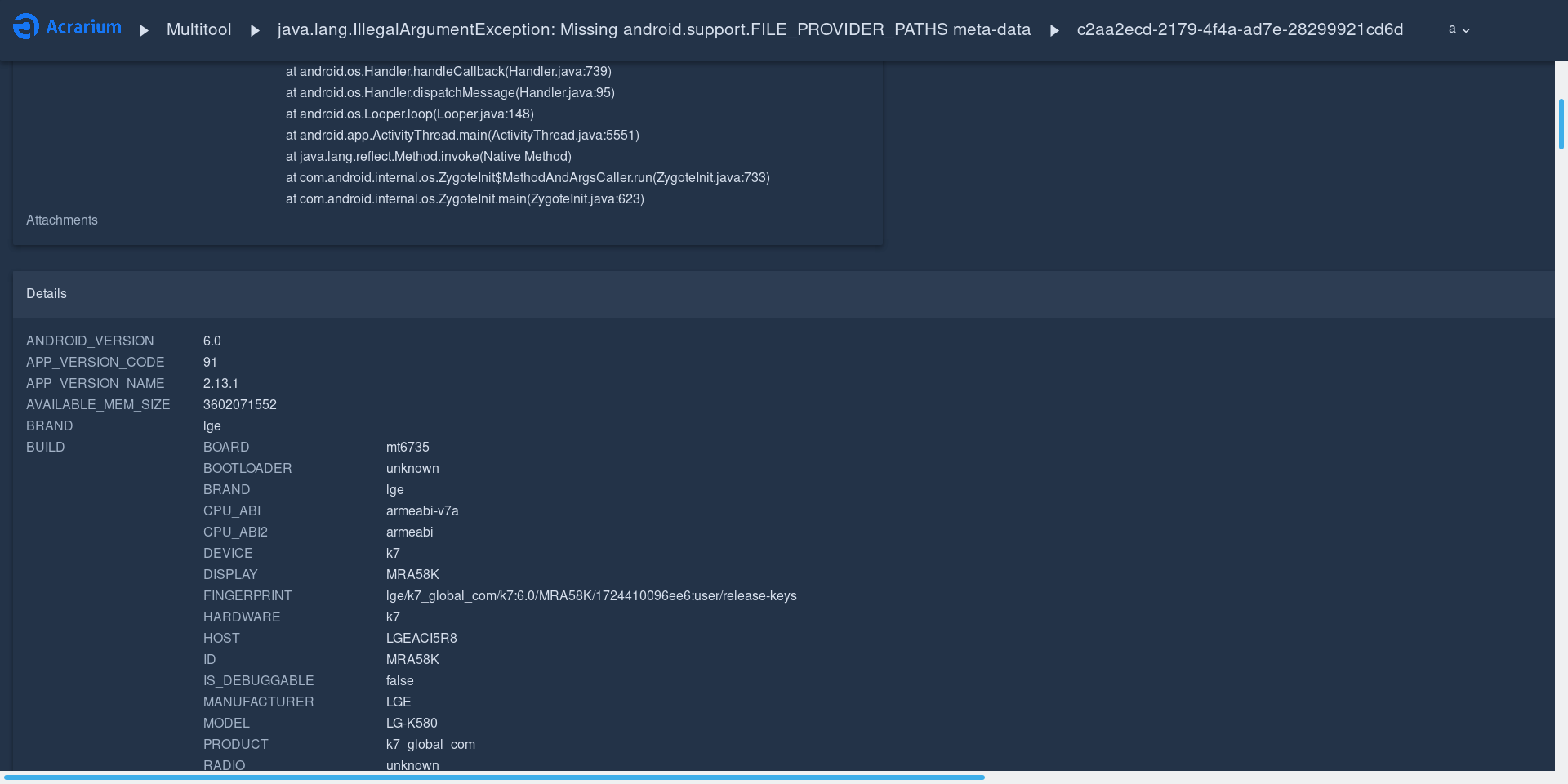Select the IS_DEBUGGABLE value false
1568x784 pixels.
click(x=400, y=681)
